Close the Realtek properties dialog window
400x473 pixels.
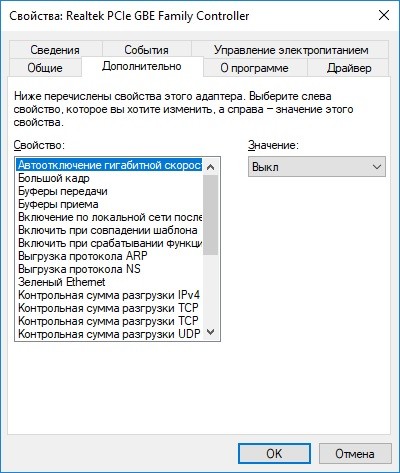[384, 15]
